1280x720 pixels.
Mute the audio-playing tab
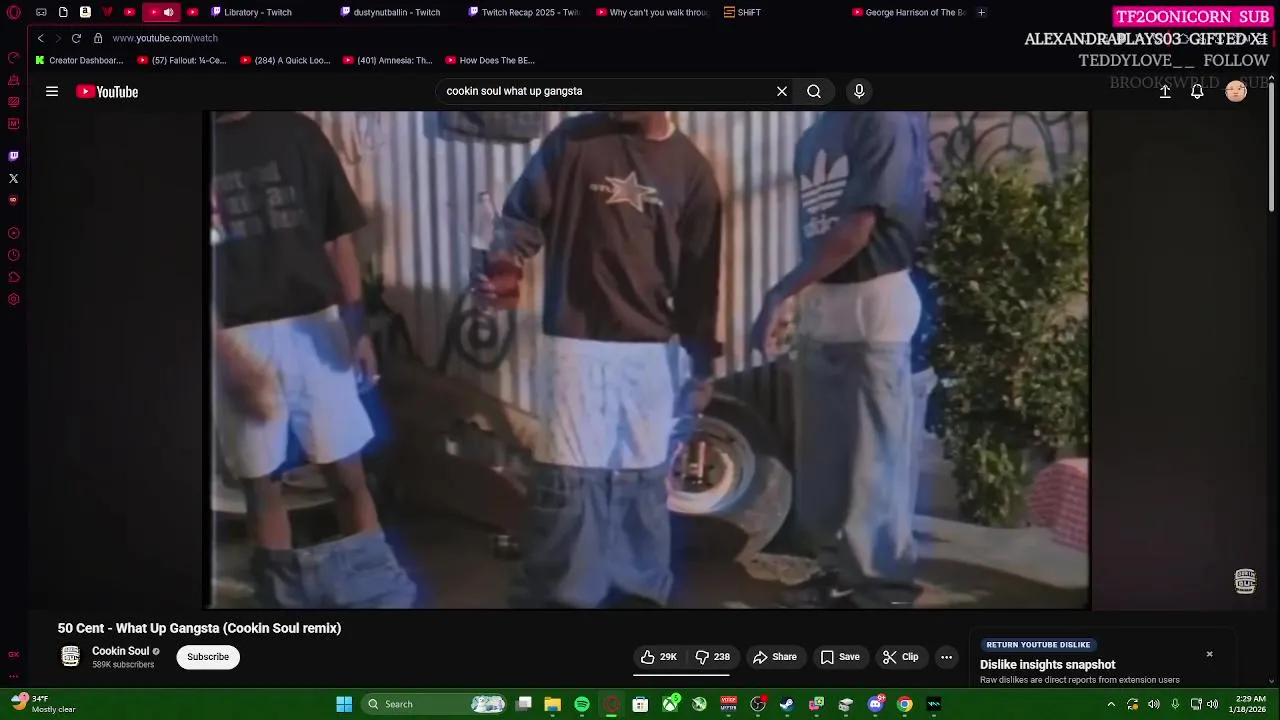(168, 12)
